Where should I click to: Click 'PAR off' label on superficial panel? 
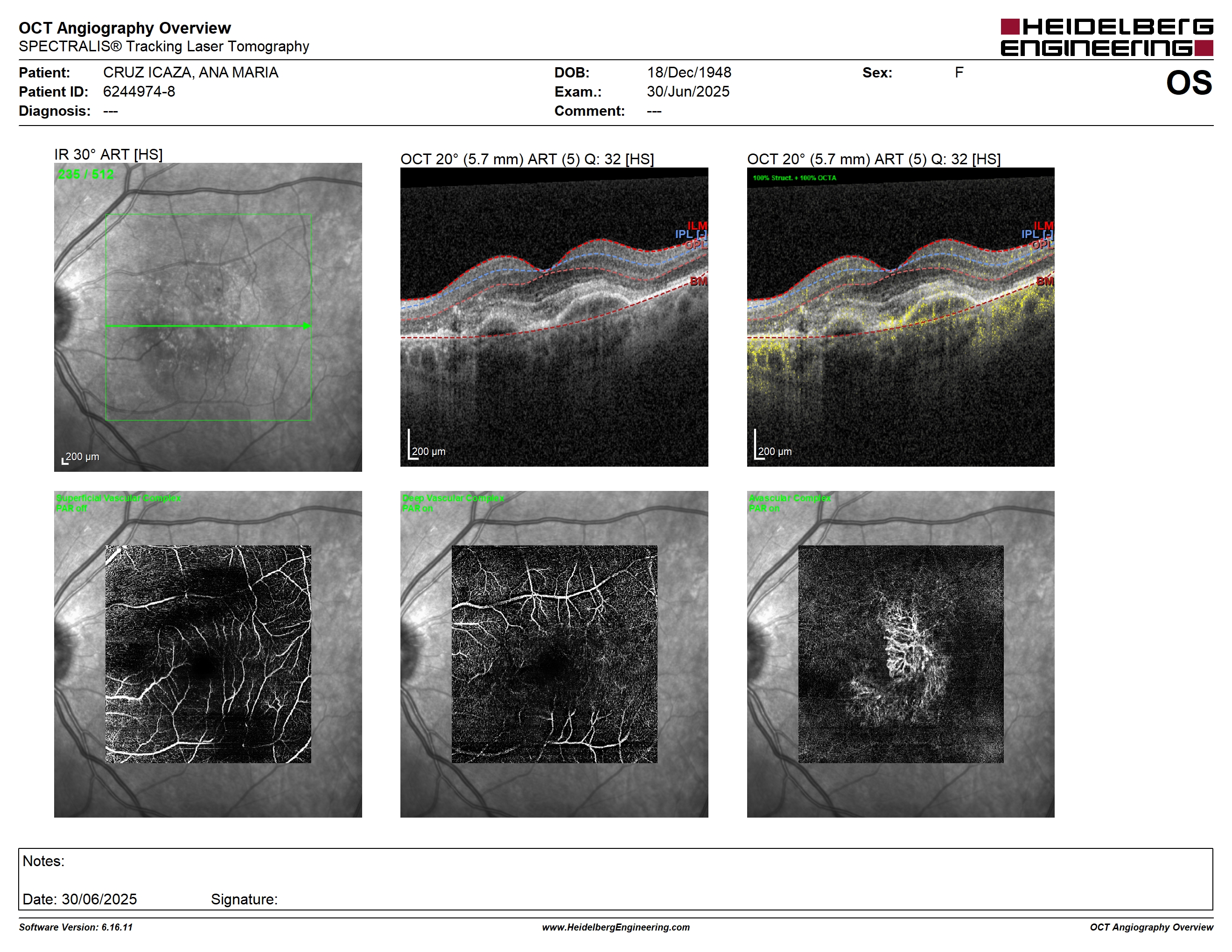click(71, 508)
